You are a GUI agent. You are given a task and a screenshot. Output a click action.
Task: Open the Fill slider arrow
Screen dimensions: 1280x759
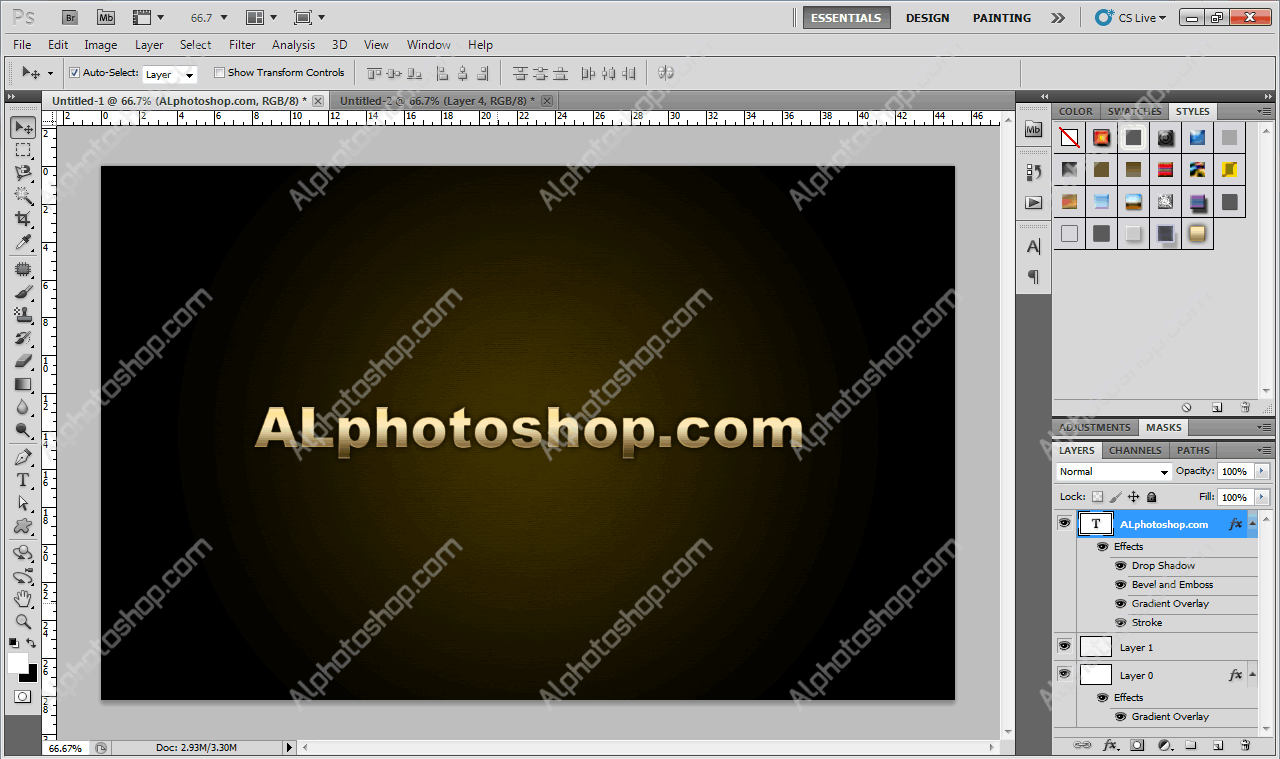(1261, 497)
